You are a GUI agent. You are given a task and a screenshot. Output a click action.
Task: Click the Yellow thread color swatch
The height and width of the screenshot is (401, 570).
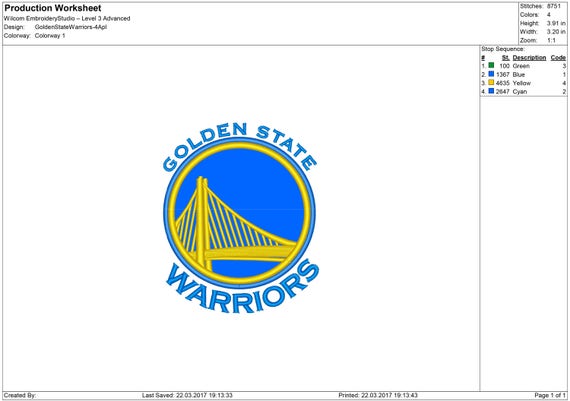[491, 83]
